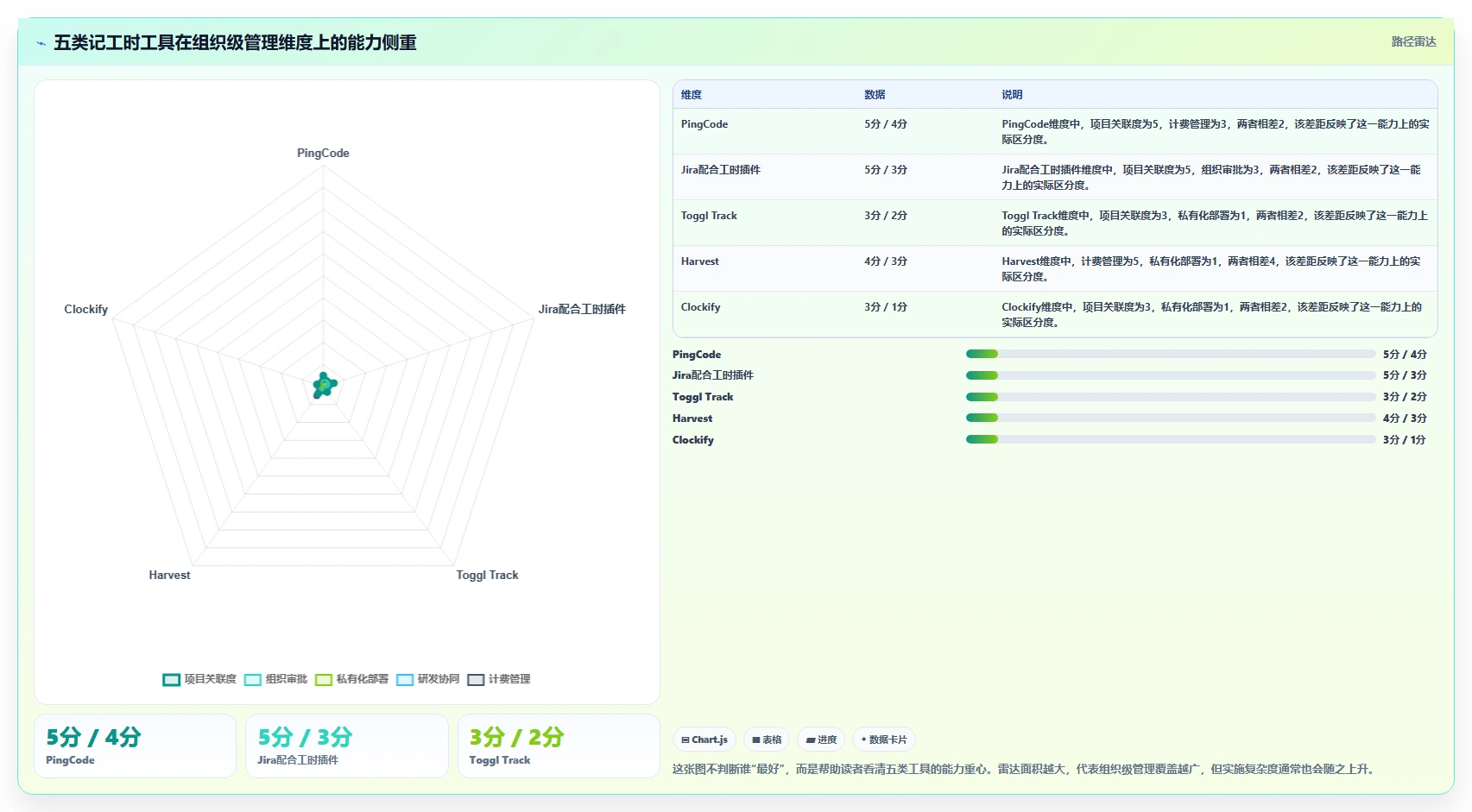Image resolution: width=1472 pixels, height=812 pixels.
Task: Click the 3分 / 1分 value in the Clockify table row
Action: [x=886, y=307]
